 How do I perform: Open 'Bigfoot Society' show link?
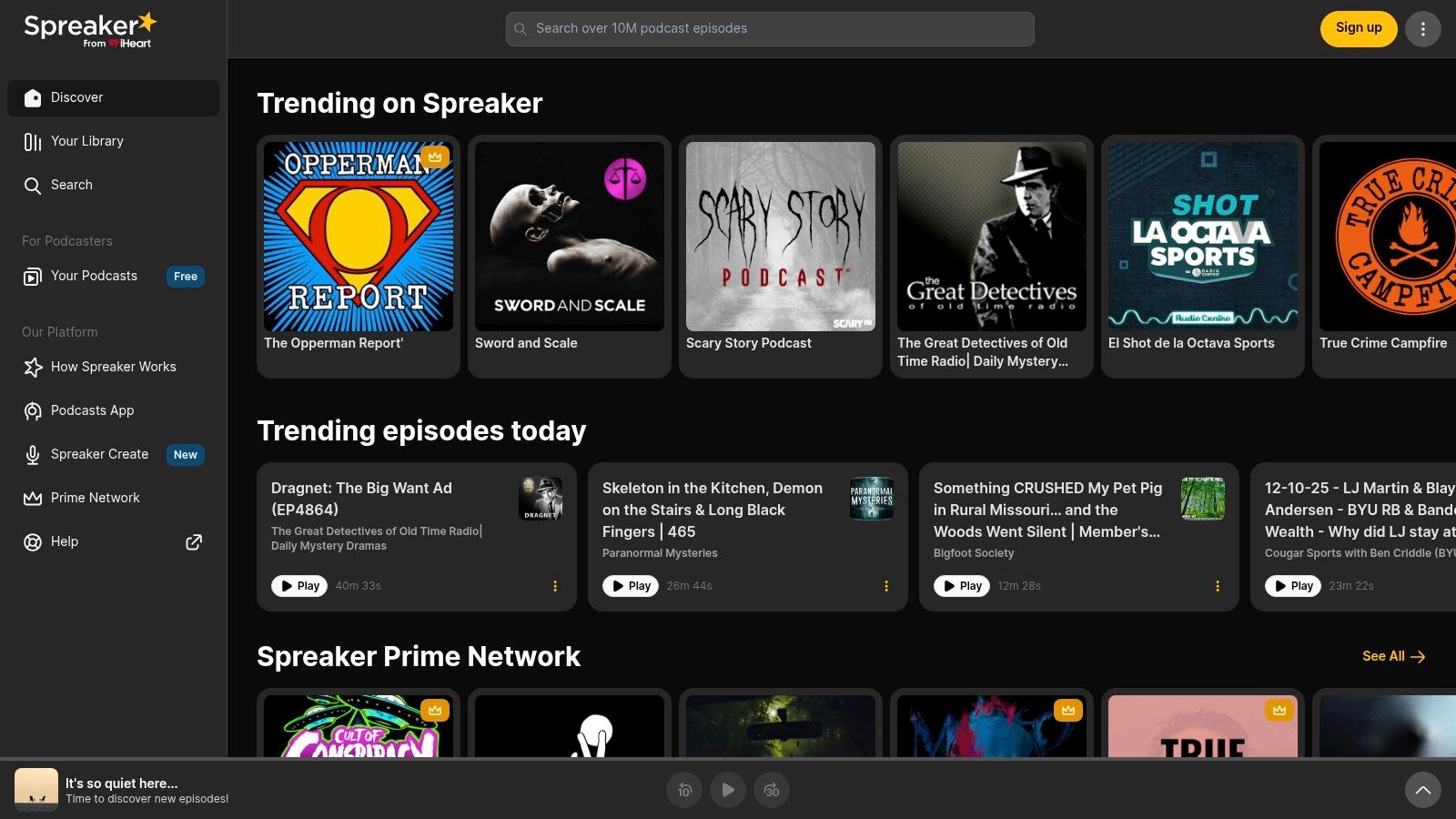[x=974, y=553]
